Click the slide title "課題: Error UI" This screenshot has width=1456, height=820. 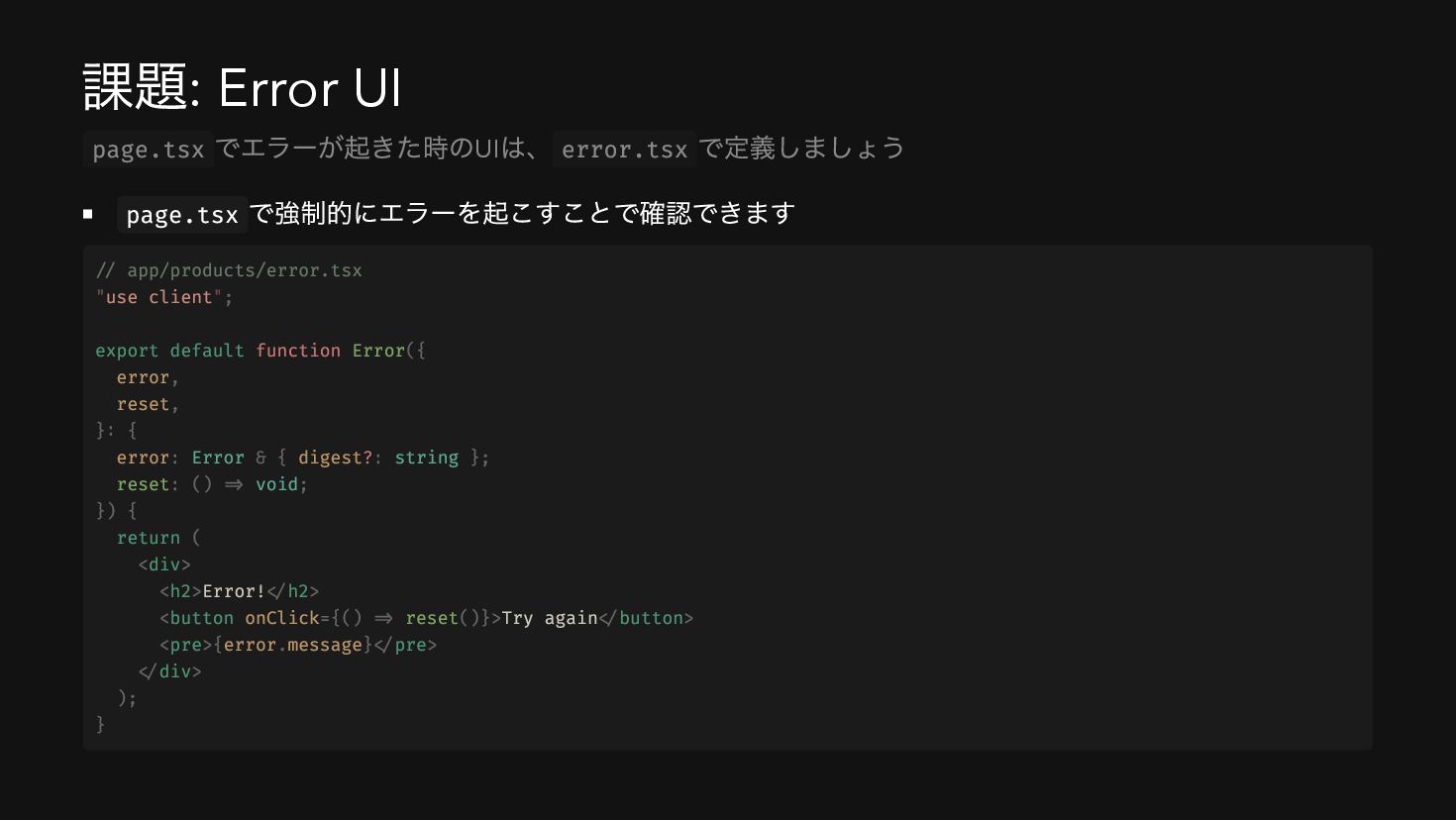click(243, 87)
